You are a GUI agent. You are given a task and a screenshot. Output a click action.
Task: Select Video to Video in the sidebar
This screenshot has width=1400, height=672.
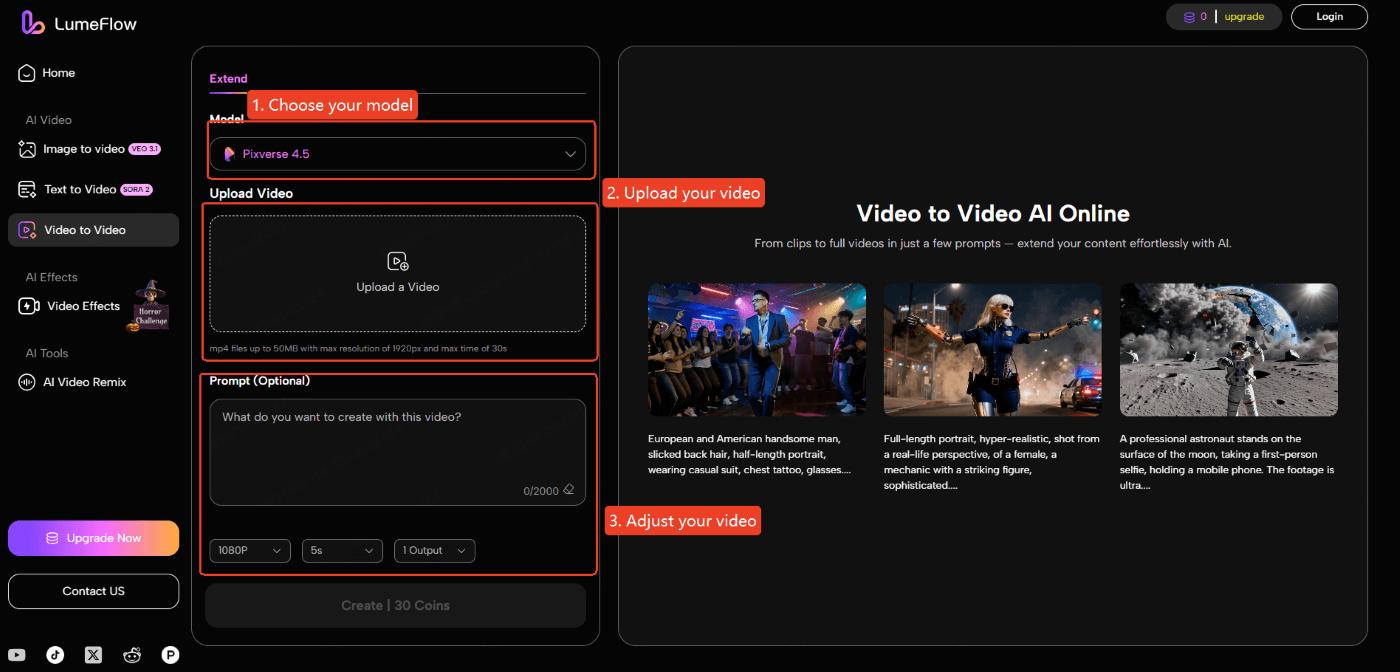pos(93,229)
